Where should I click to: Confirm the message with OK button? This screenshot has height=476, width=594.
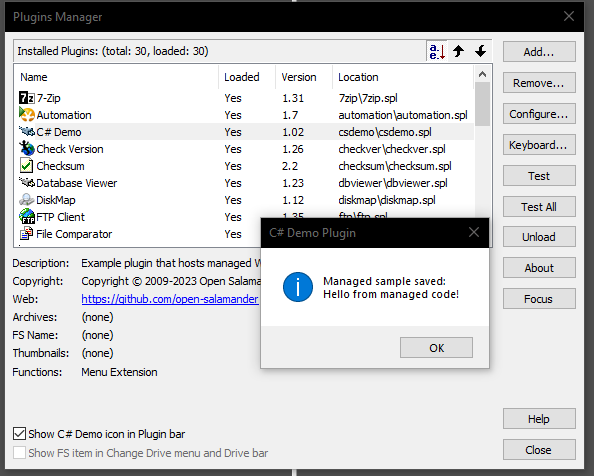(436, 348)
